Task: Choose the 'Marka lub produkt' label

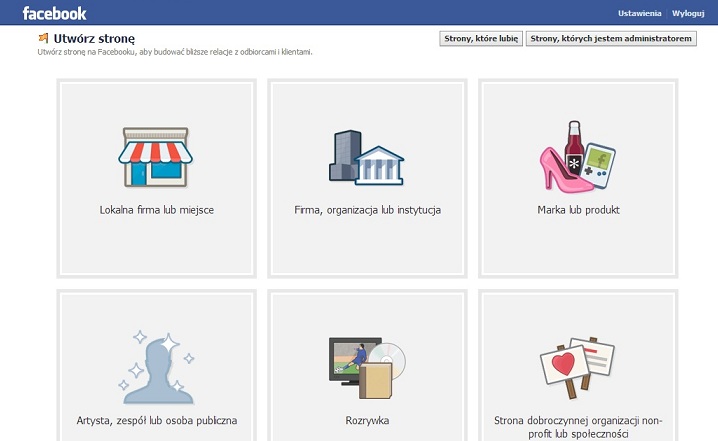Action: [x=579, y=211]
